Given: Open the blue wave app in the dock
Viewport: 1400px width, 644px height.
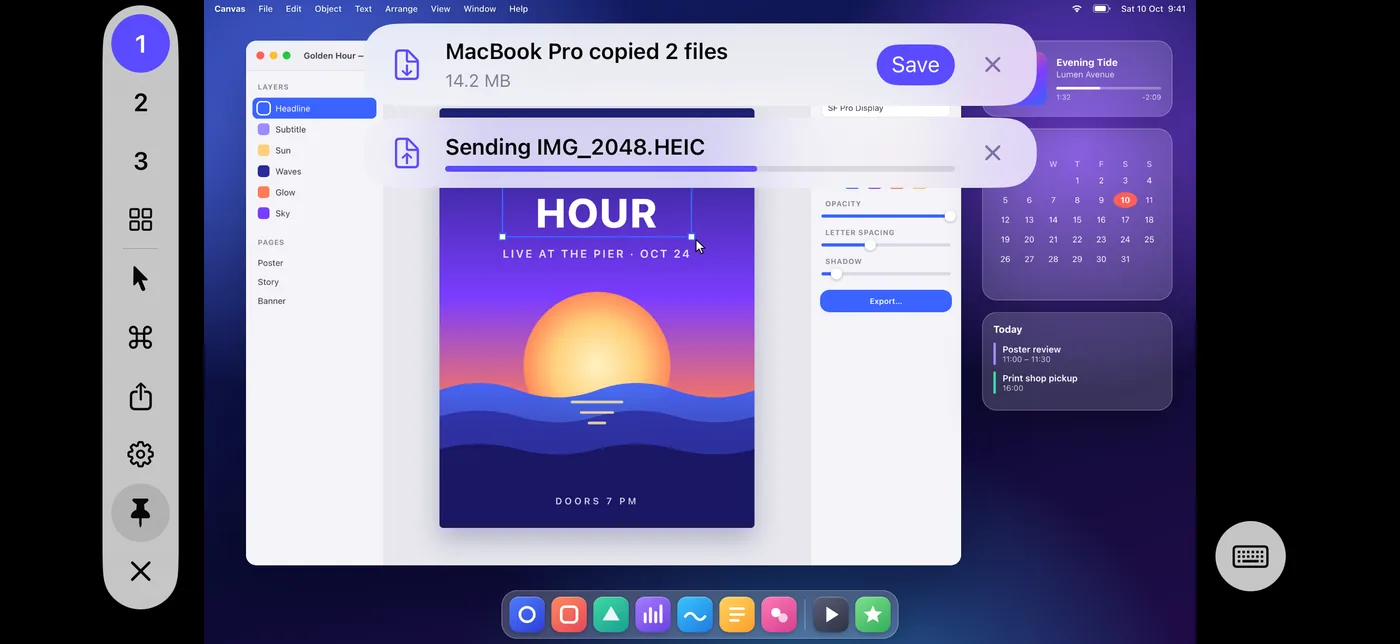Looking at the screenshot, I should [x=695, y=615].
